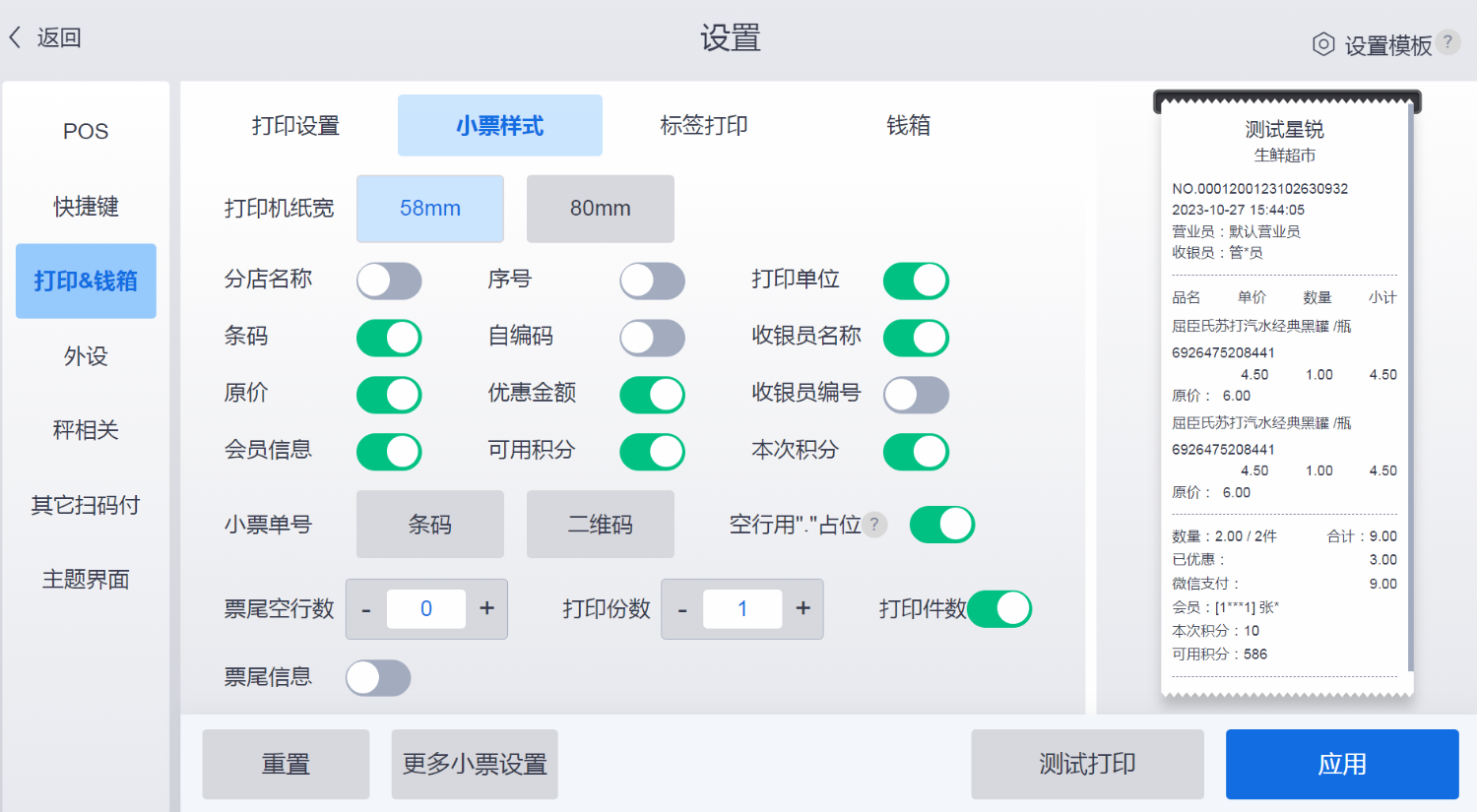Click the receipt preview scrollbar
Image resolution: width=1477 pixels, height=812 pixels.
(1411, 394)
